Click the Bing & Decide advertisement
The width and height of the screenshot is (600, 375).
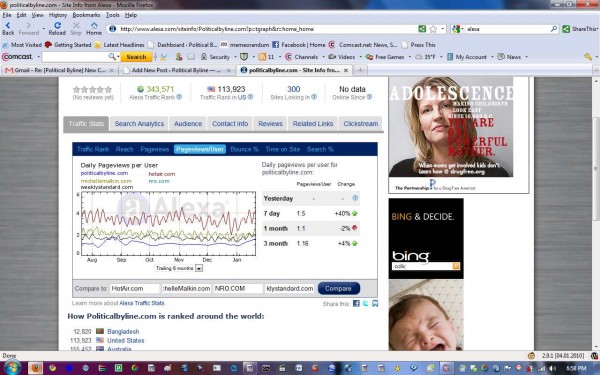pyautogui.click(x=426, y=238)
